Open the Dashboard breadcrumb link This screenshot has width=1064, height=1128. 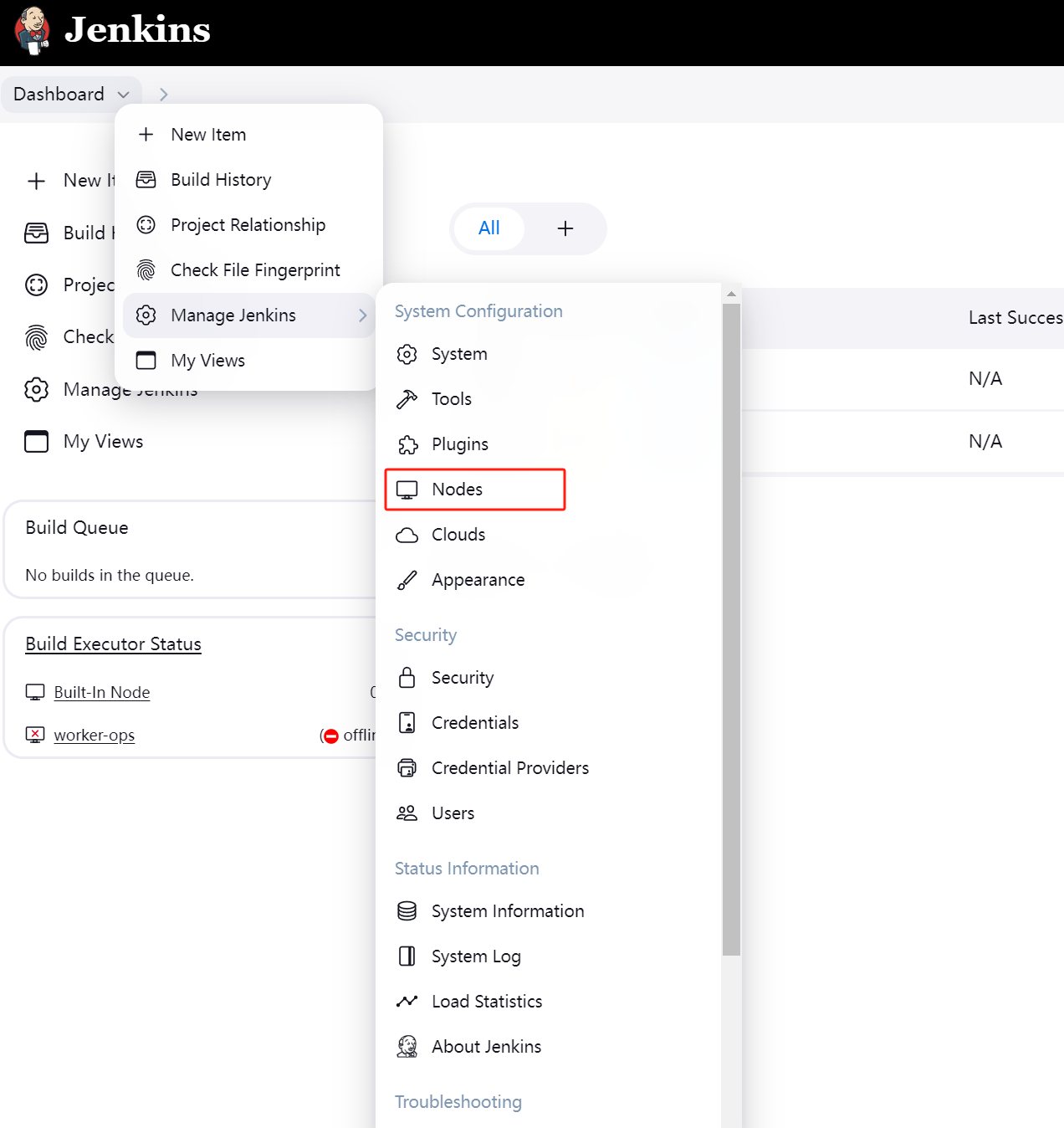pyautogui.click(x=59, y=94)
